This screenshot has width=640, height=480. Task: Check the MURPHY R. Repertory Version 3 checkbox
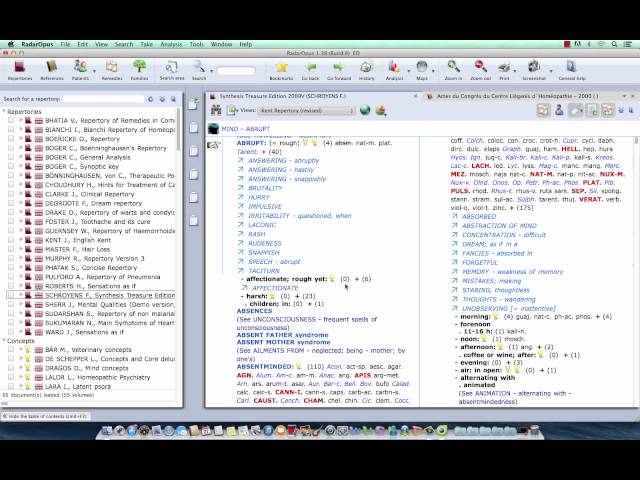[x=11, y=258]
